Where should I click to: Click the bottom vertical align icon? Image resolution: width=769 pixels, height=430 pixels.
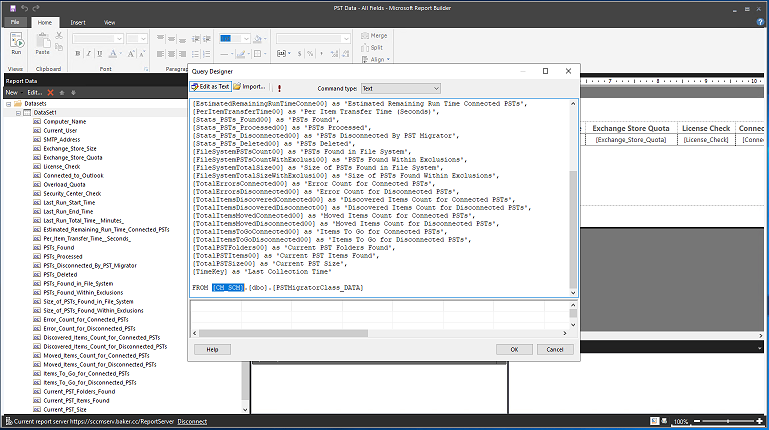coord(182,39)
